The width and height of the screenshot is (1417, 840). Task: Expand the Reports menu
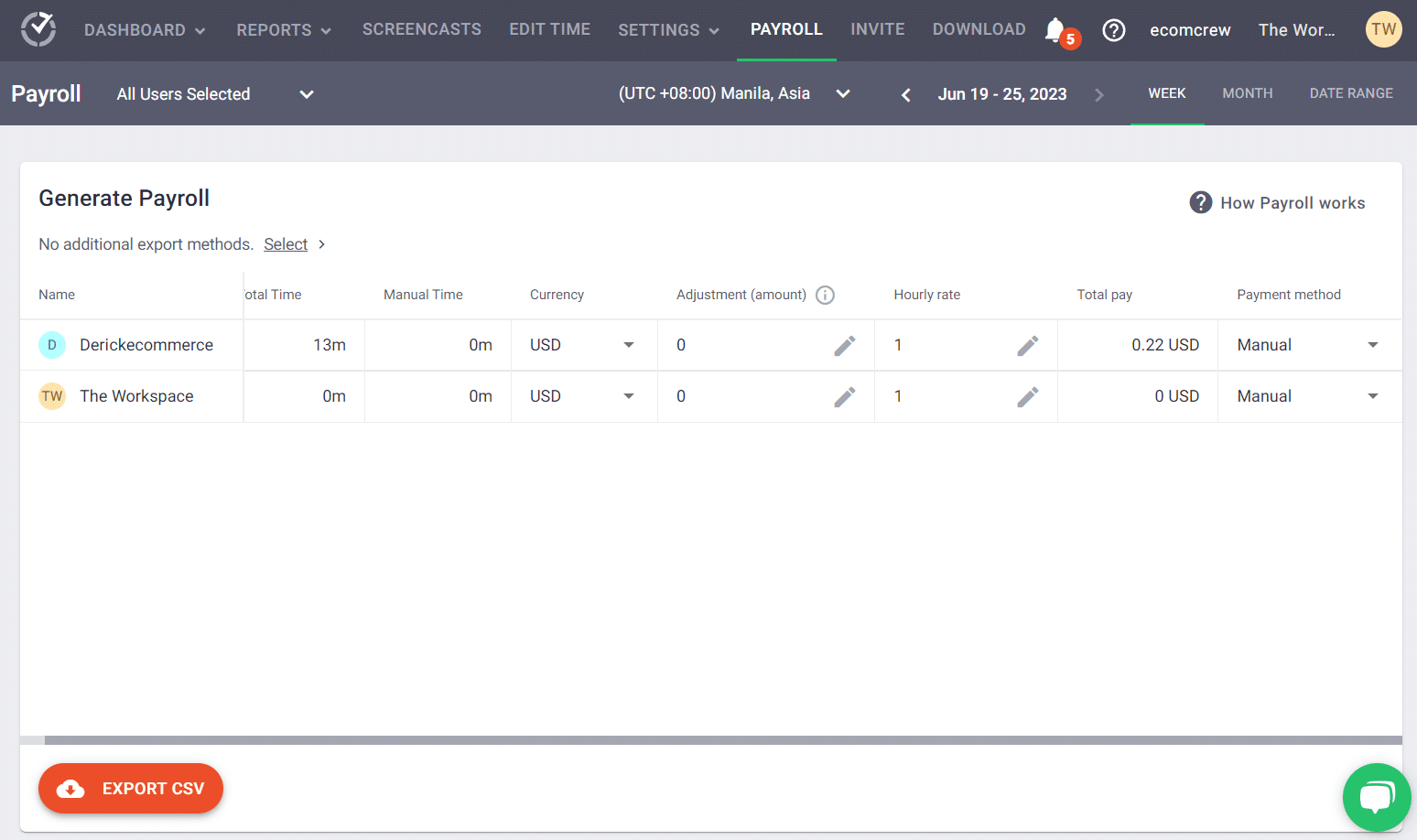(284, 30)
